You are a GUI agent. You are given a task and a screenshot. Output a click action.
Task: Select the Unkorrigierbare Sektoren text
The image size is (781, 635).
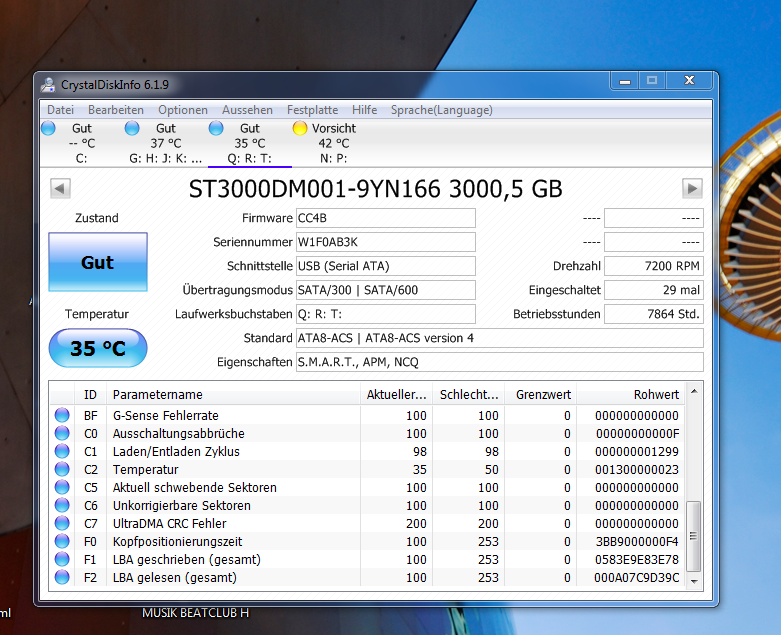(x=181, y=506)
